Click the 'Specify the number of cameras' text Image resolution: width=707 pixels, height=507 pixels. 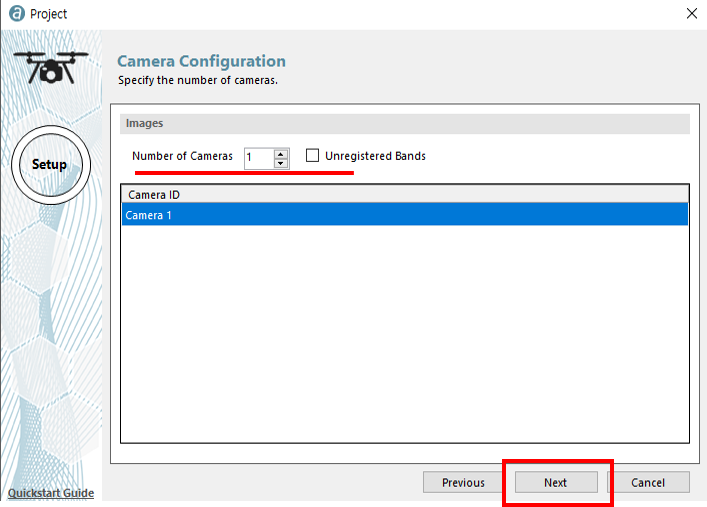click(197, 80)
